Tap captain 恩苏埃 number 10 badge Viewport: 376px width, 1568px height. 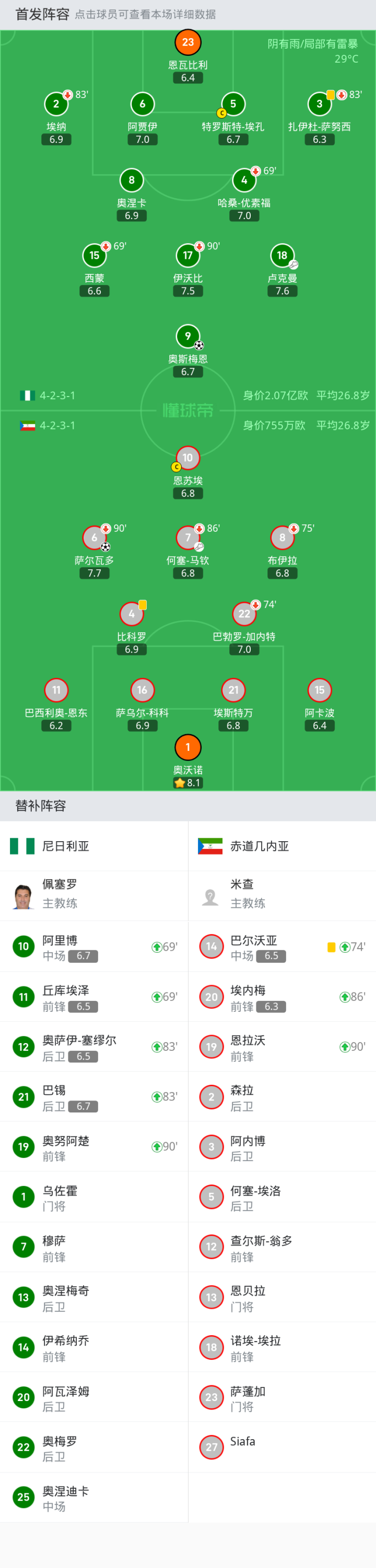pyautogui.click(x=187, y=458)
